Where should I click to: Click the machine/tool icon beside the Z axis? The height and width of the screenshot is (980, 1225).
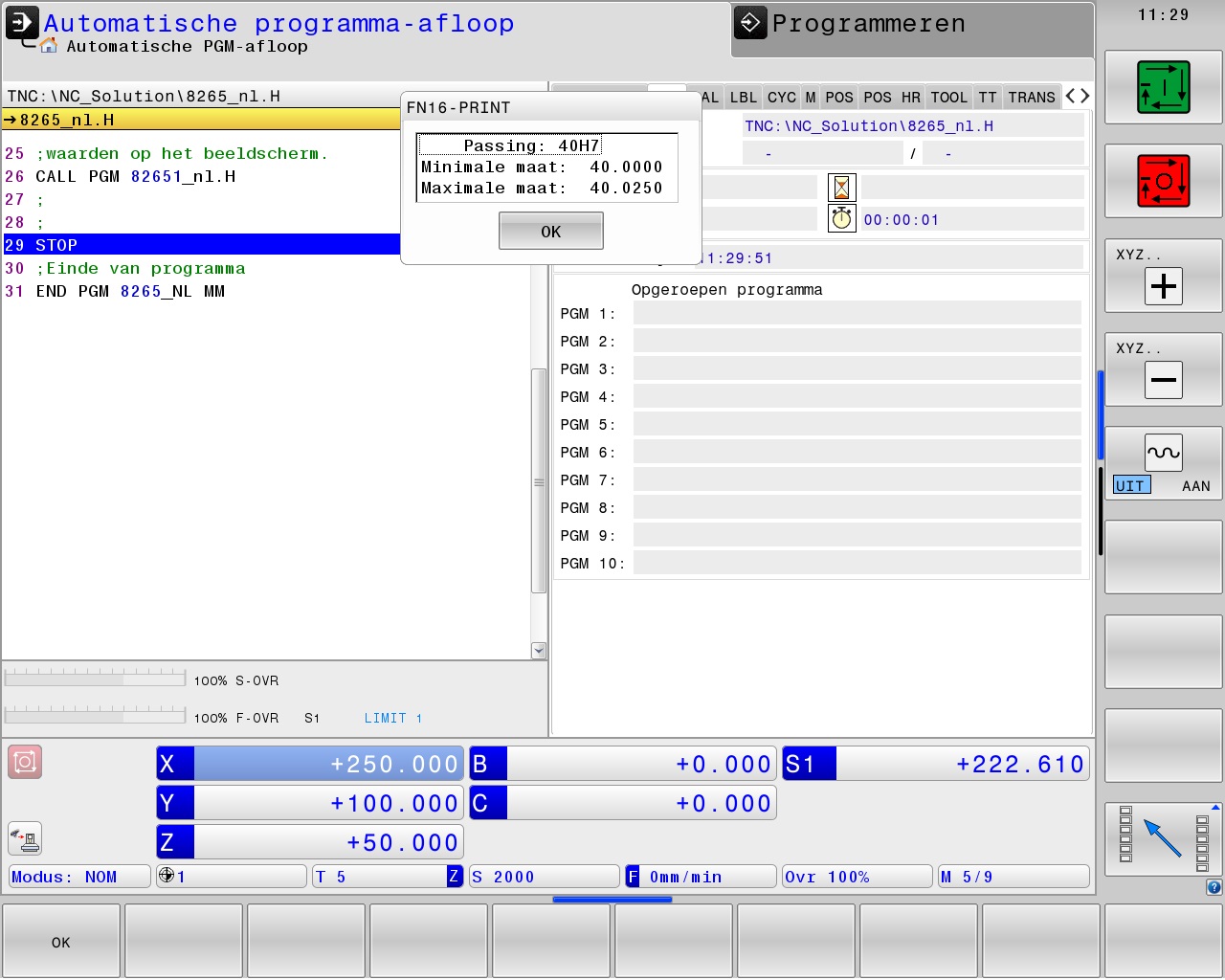tap(25, 838)
